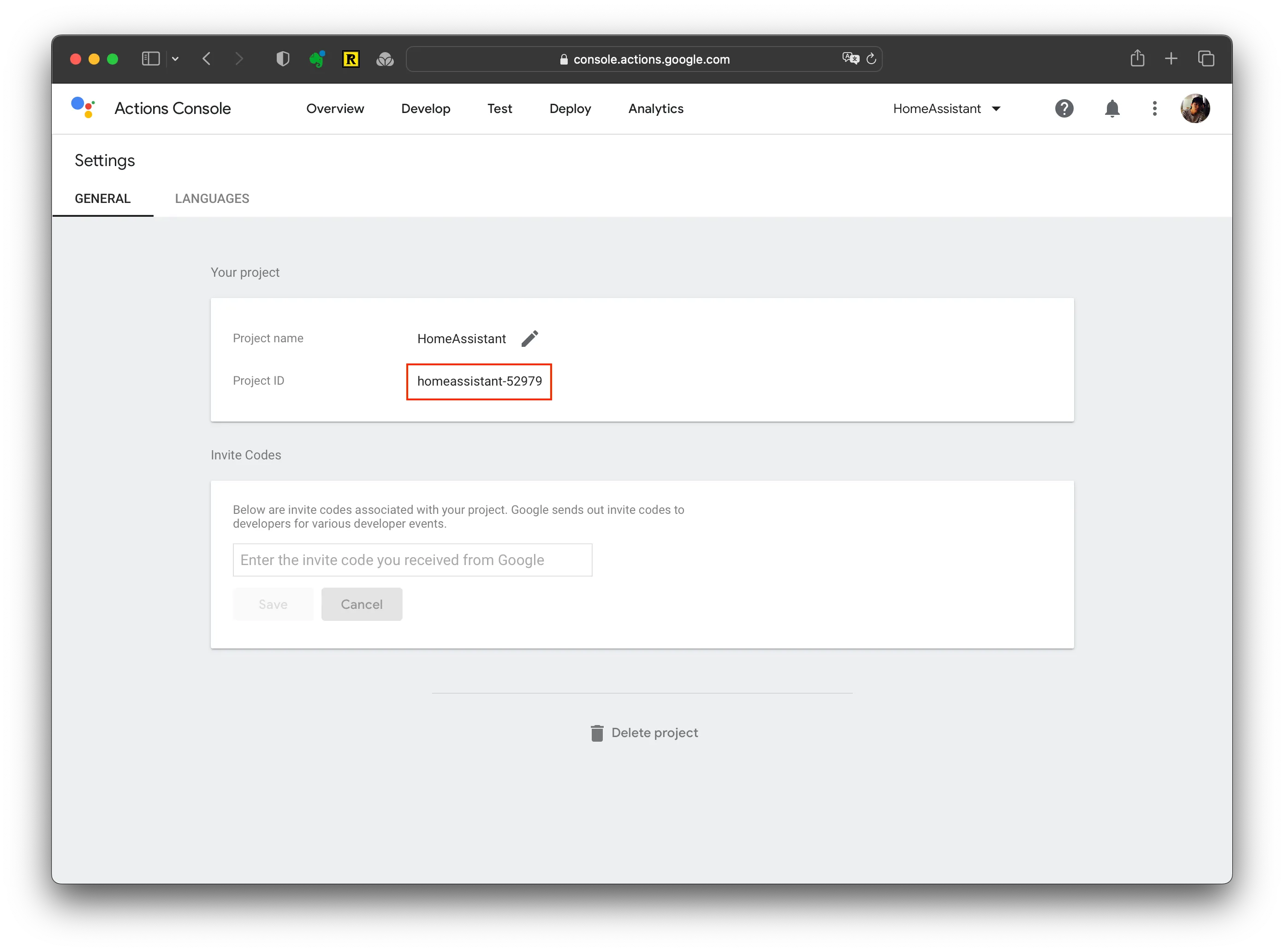The image size is (1284, 952).
Task: Click the address bar lock icon
Action: coord(564,59)
